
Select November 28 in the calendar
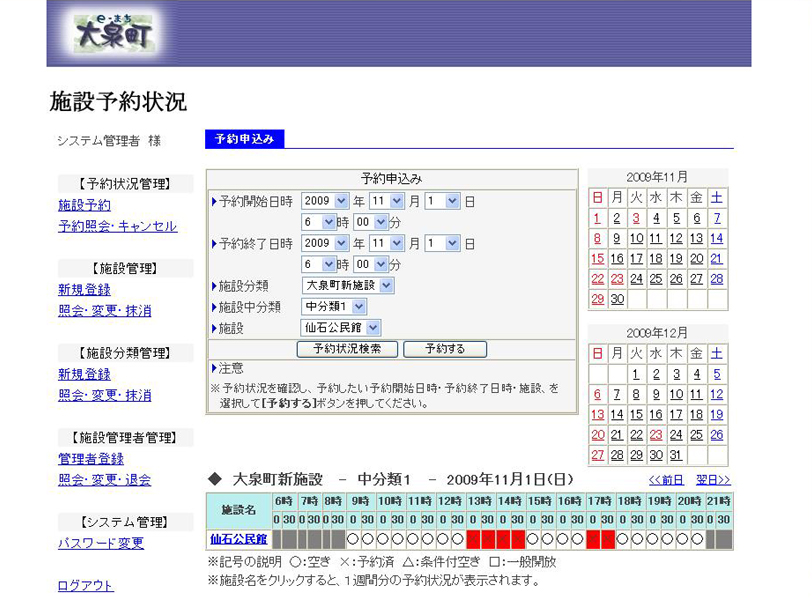point(717,279)
